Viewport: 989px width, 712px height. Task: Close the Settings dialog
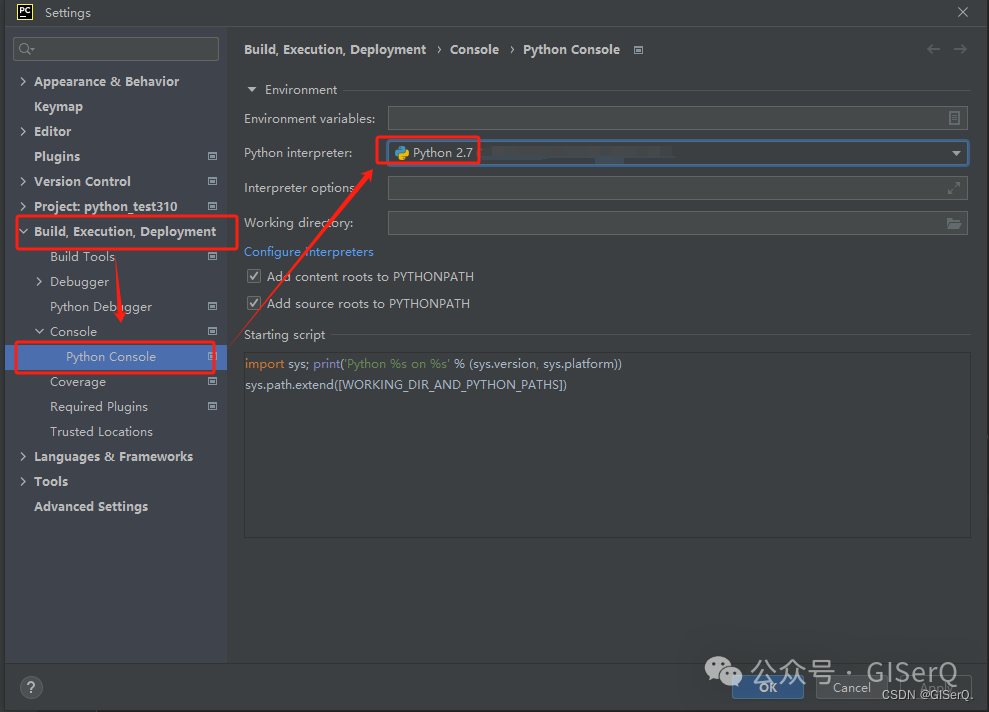point(963,12)
